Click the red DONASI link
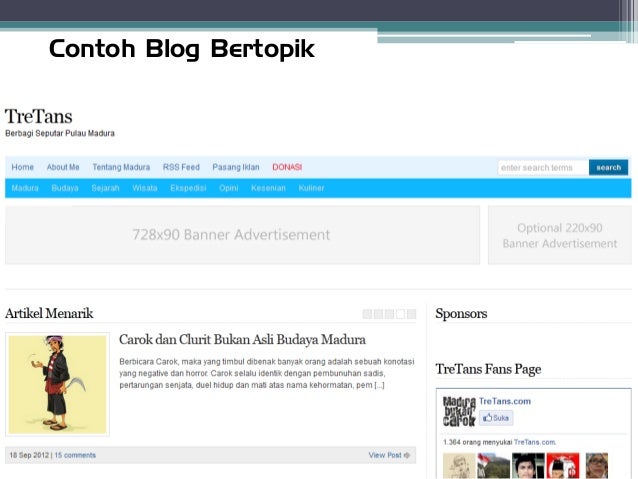Image resolution: width=638 pixels, height=479 pixels. 287,167
